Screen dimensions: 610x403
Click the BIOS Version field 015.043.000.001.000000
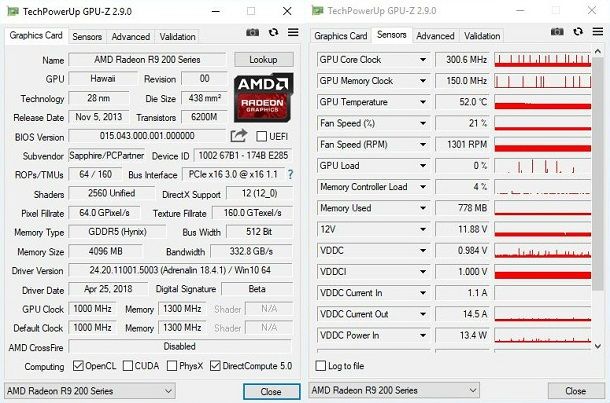coord(147,136)
